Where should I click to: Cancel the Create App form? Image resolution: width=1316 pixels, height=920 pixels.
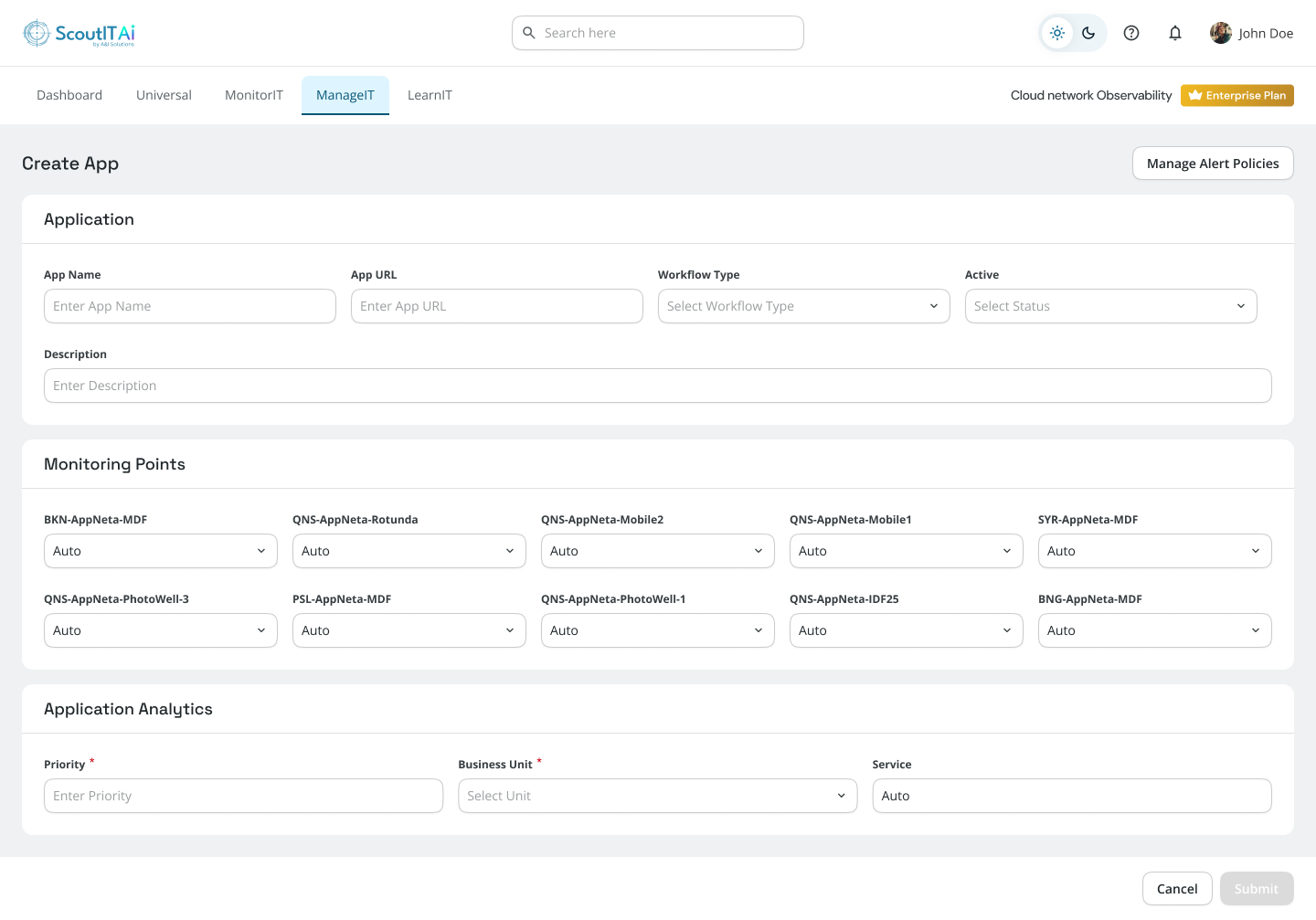(1177, 888)
